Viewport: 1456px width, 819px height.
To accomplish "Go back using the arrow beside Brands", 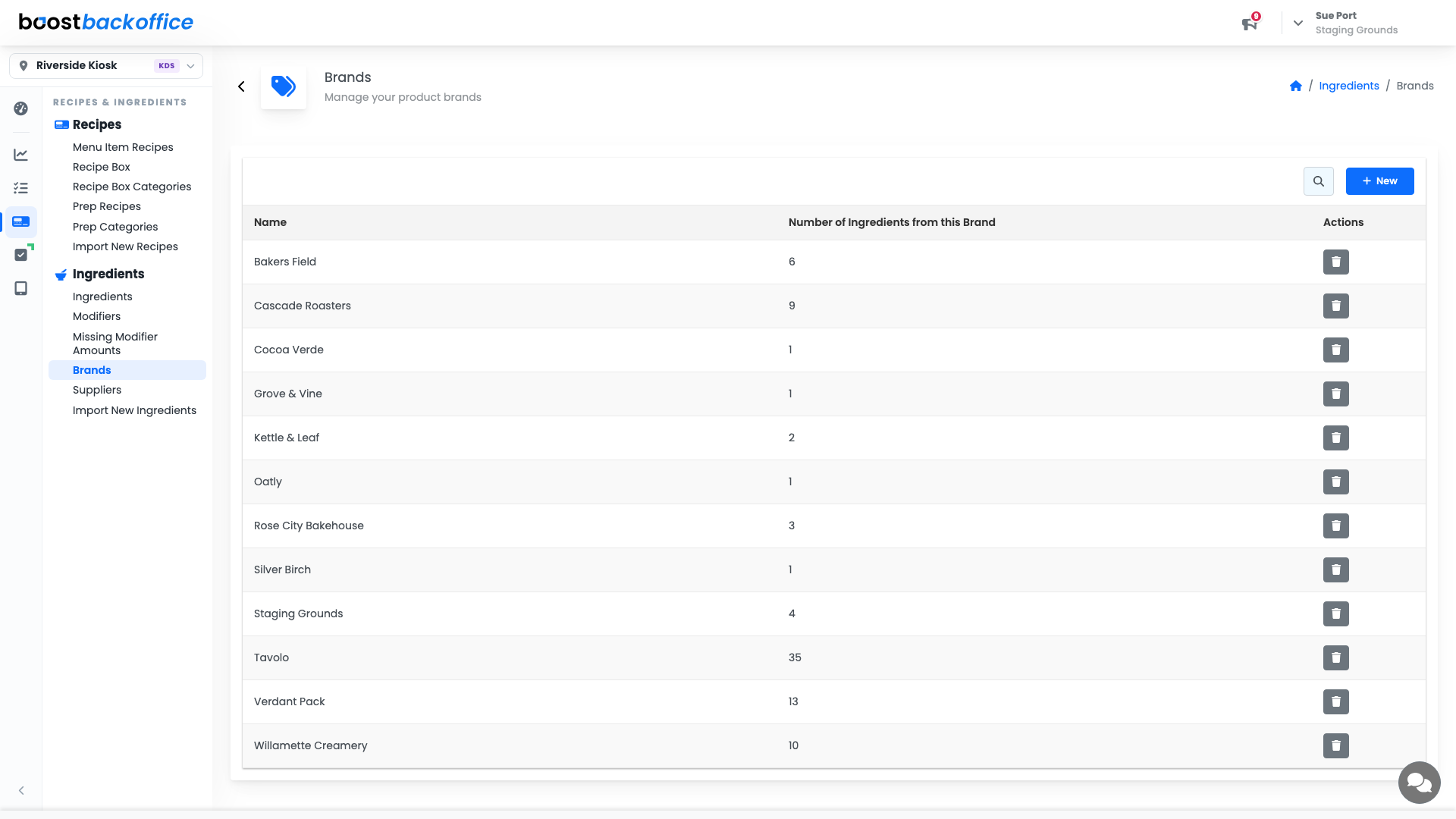I will (241, 86).
